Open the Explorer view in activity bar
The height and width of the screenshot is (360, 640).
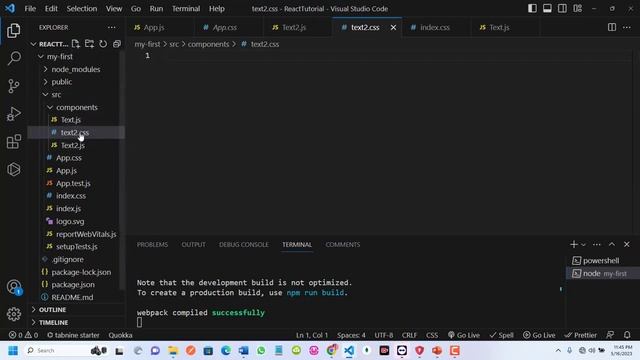(x=13, y=31)
